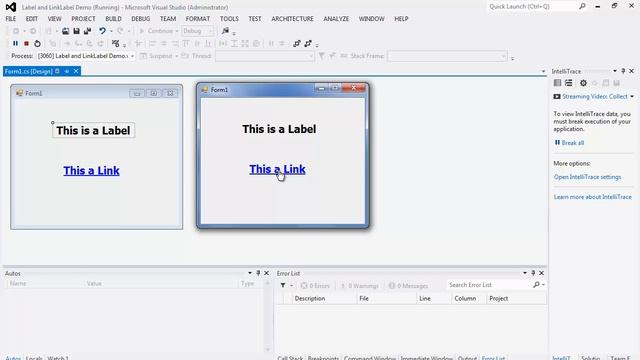This screenshot has height=360, width=640.
Task: Open the Debug configuration dropdown
Action: click(x=211, y=31)
